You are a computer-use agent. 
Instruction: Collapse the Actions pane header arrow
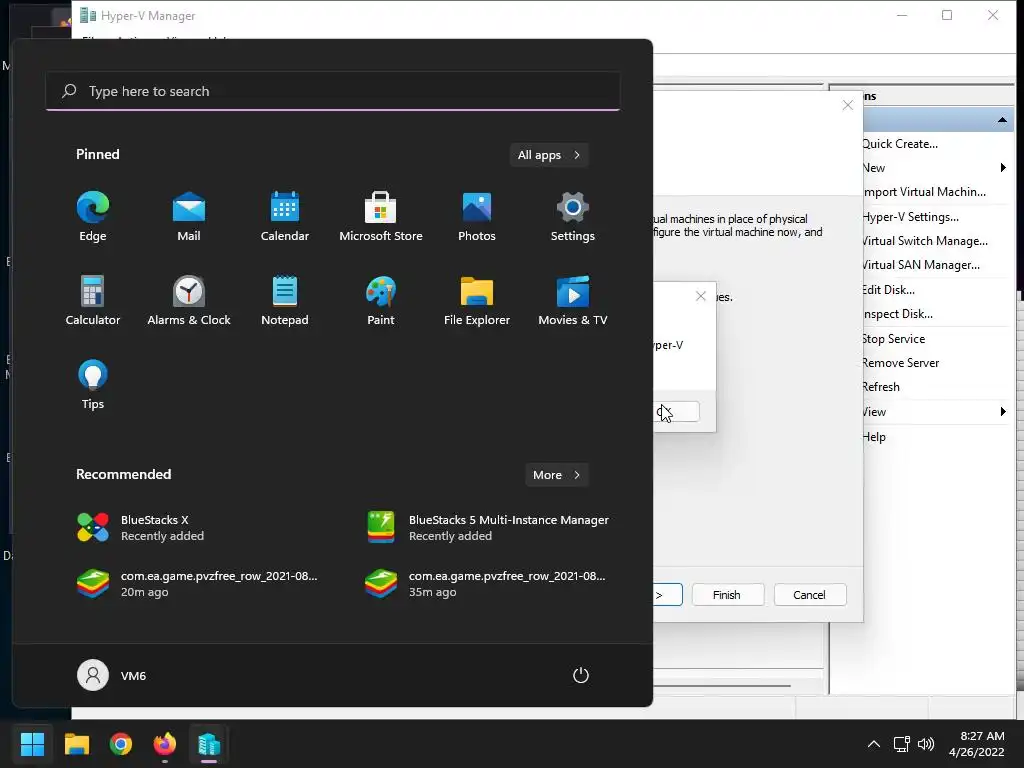pos(1002,120)
